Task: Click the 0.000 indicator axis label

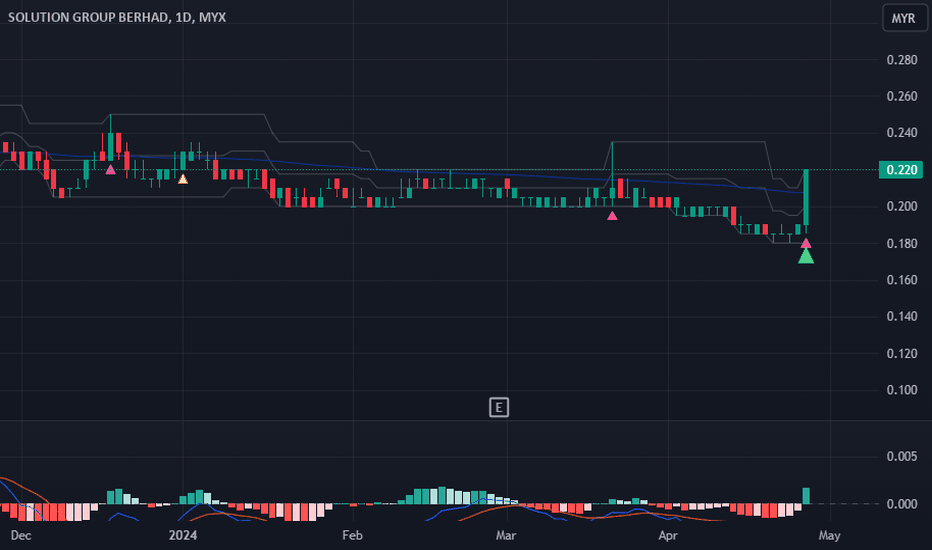Action: [902, 504]
